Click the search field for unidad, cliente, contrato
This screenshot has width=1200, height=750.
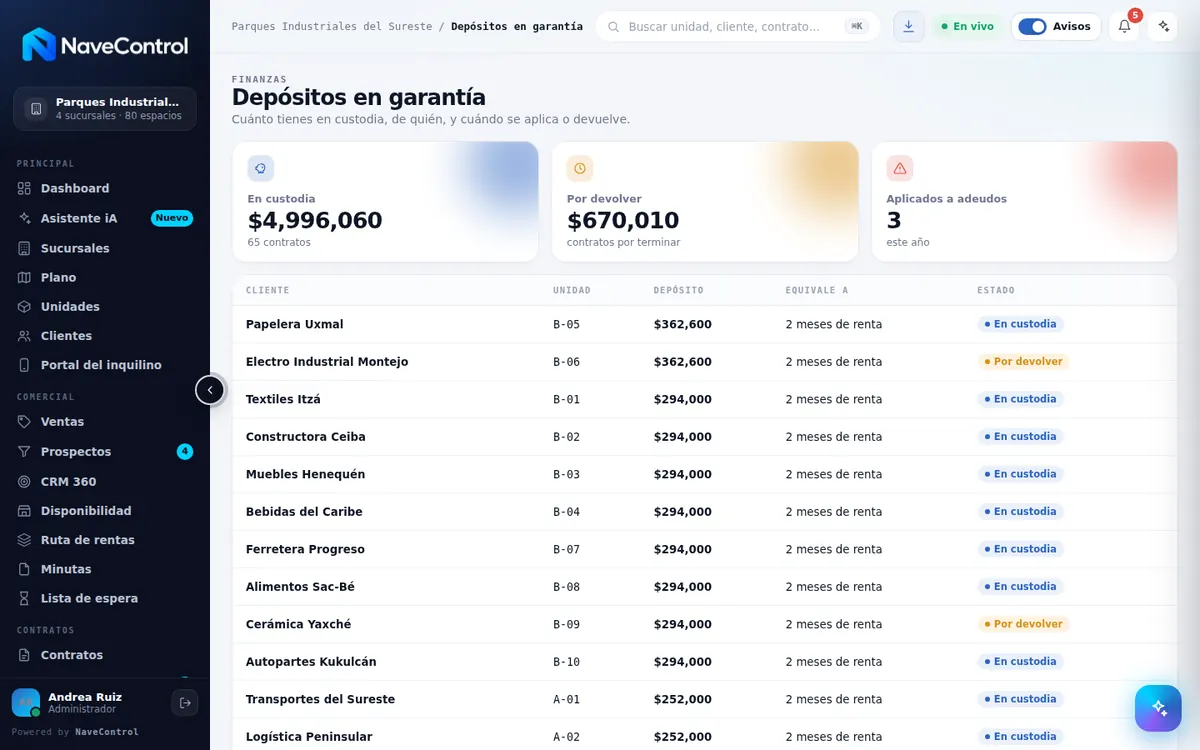click(x=738, y=26)
